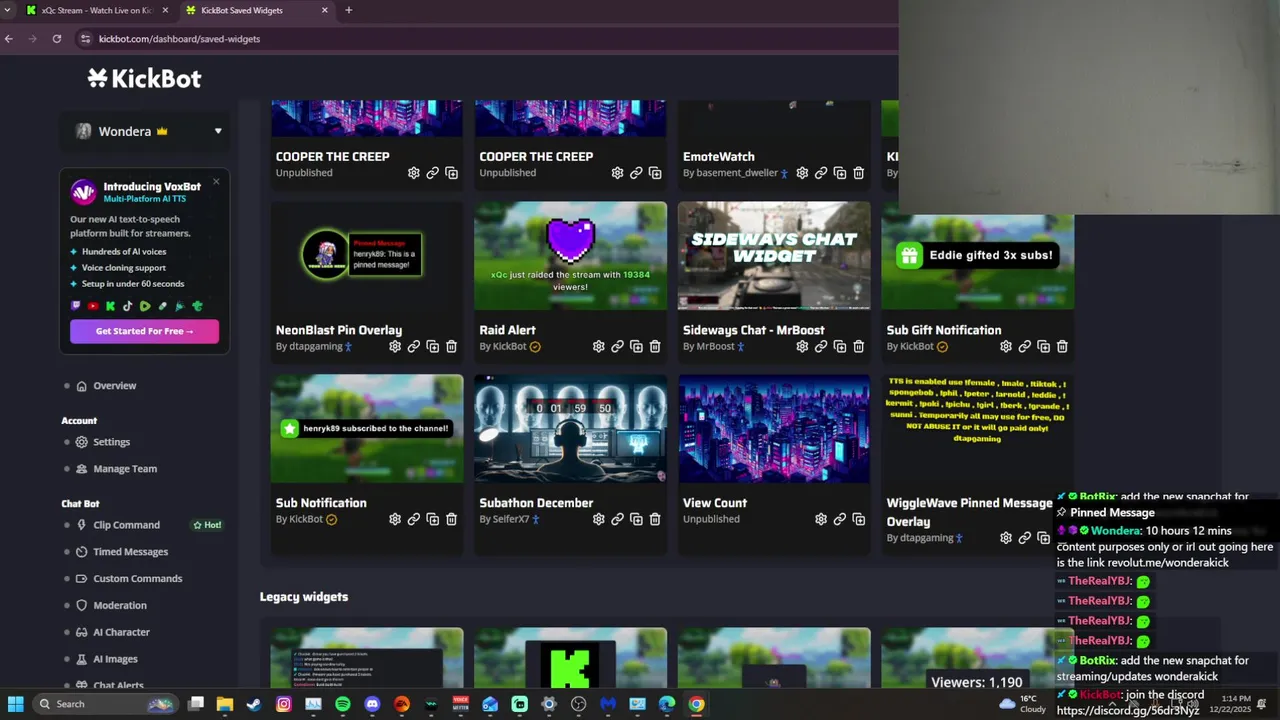1280x720 pixels.
Task: Delete the Sub Gift Notification widget
Action: [1062, 346]
